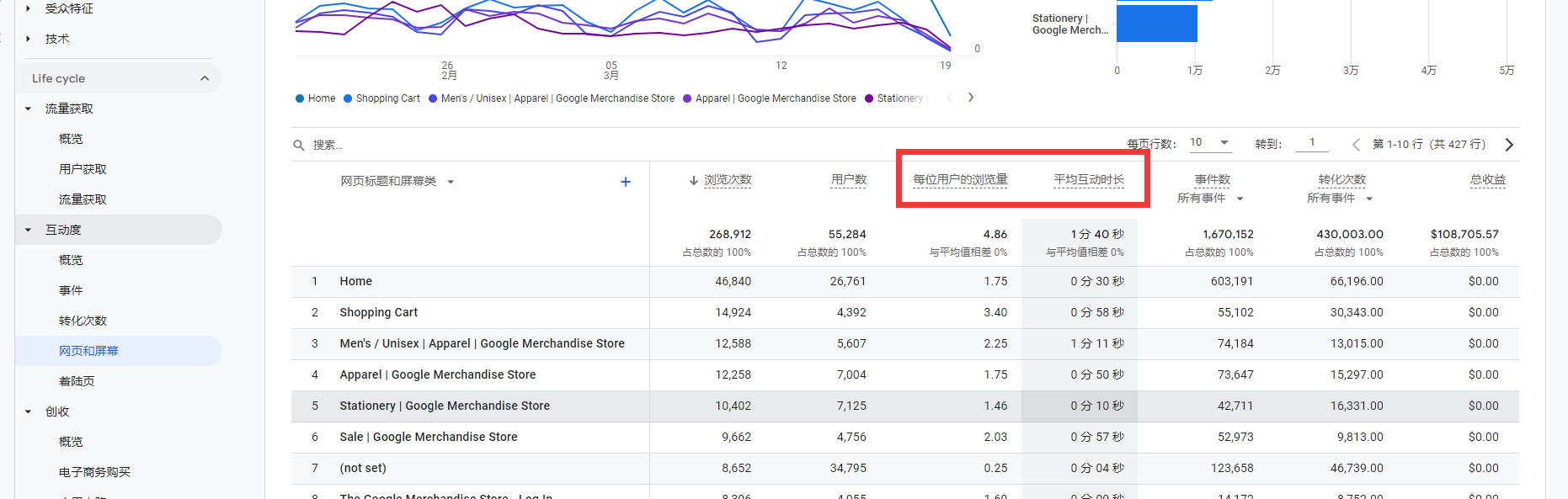Open the 电子商务购买 report

click(94, 472)
